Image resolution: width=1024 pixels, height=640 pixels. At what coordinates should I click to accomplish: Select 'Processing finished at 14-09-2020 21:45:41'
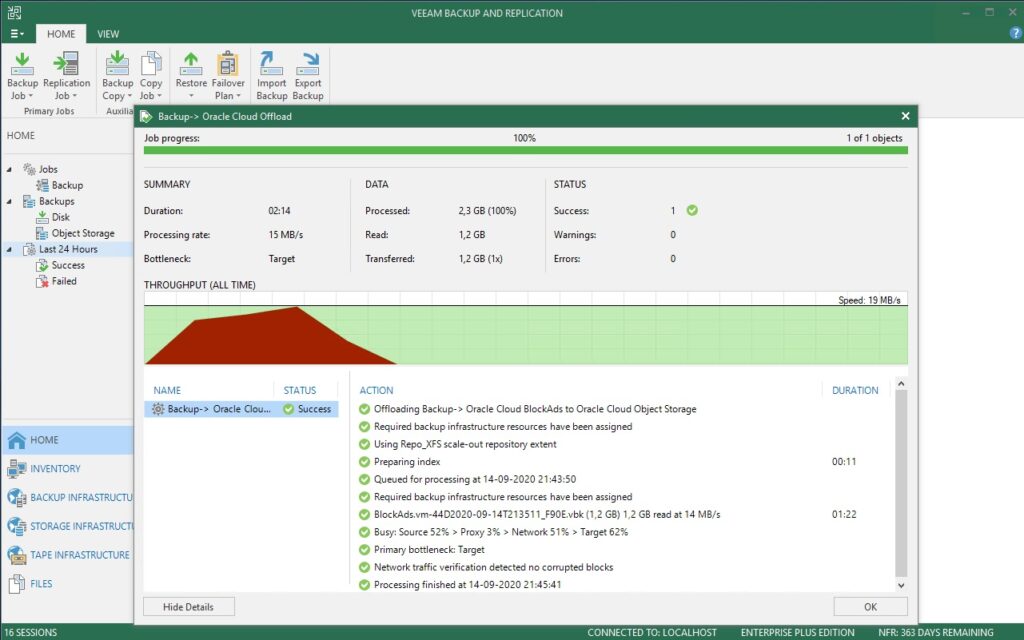coord(460,585)
